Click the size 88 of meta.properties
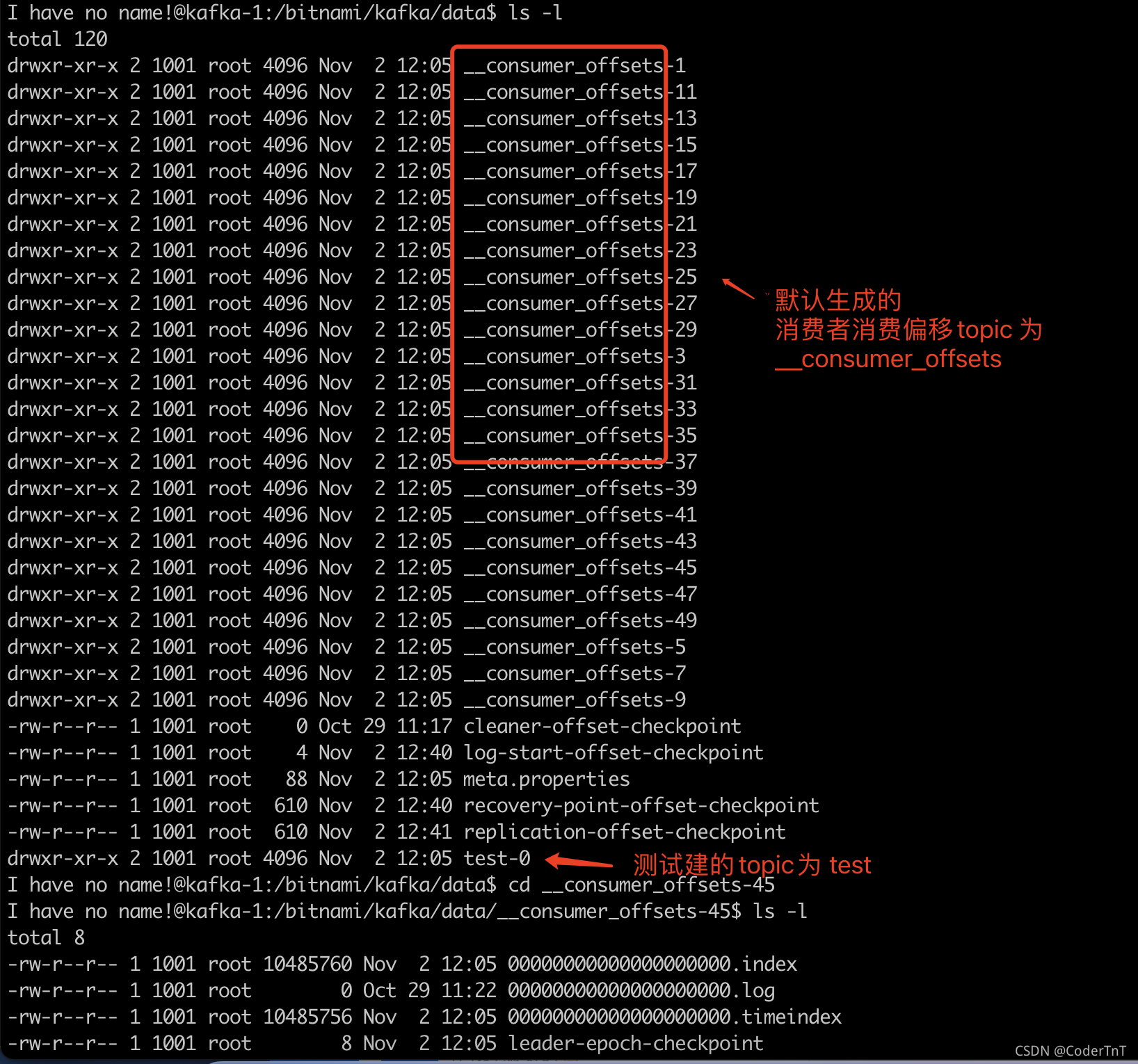The height and width of the screenshot is (1064, 1138). click(x=296, y=779)
